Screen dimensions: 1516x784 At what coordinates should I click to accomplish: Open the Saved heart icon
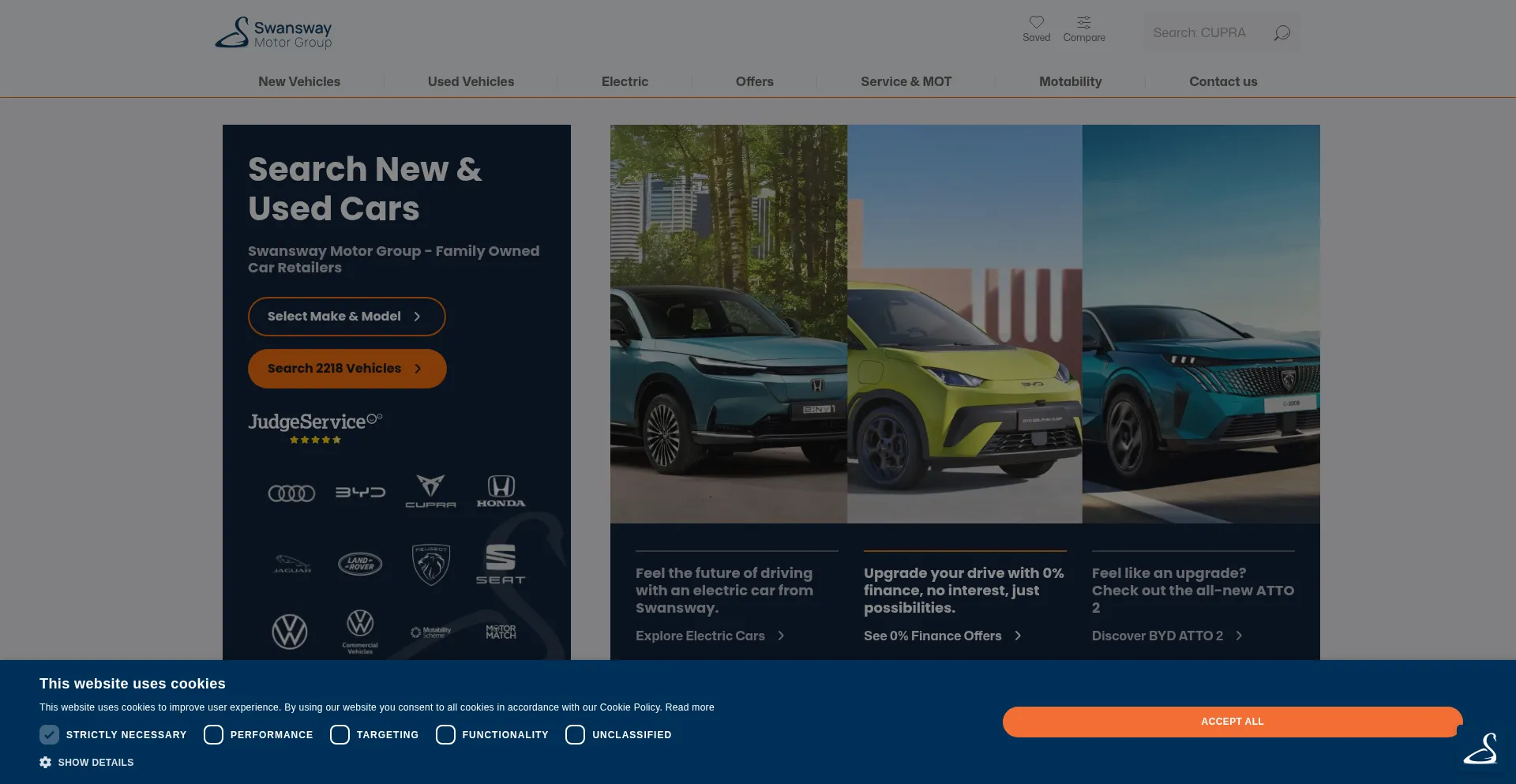point(1036,22)
